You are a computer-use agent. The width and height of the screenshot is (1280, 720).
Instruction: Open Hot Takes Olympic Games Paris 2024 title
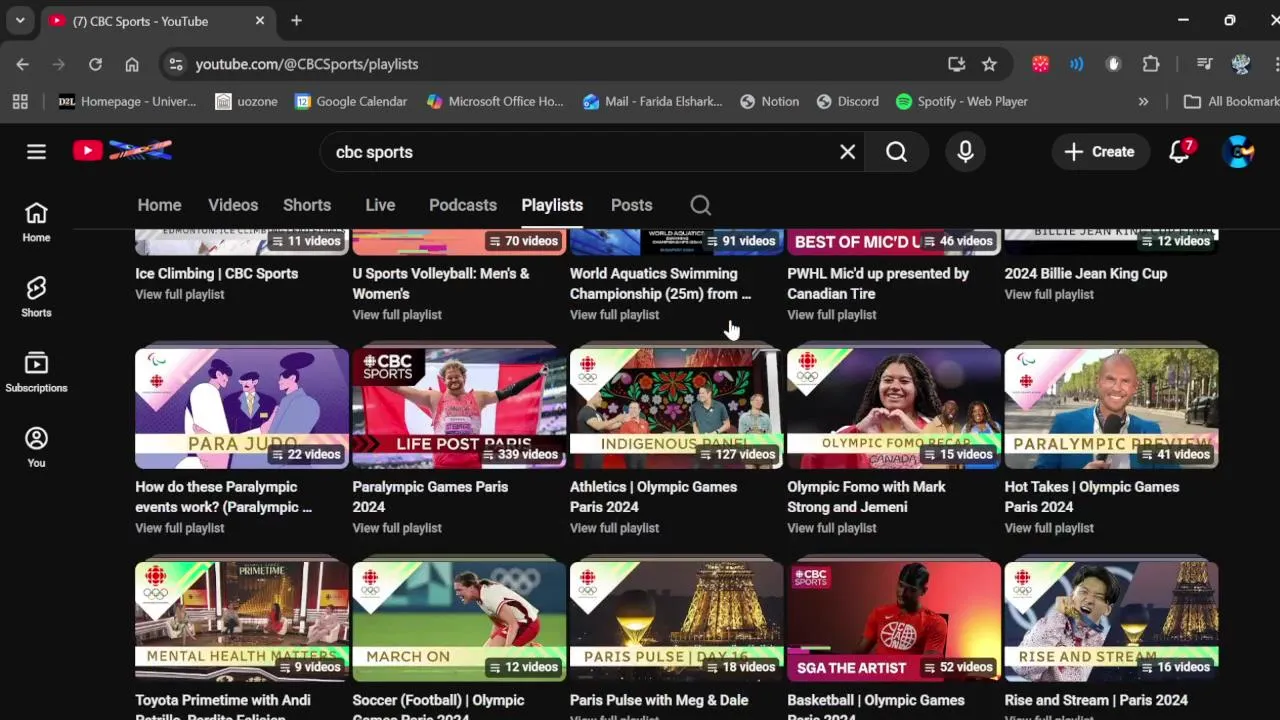tap(1092, 497)
